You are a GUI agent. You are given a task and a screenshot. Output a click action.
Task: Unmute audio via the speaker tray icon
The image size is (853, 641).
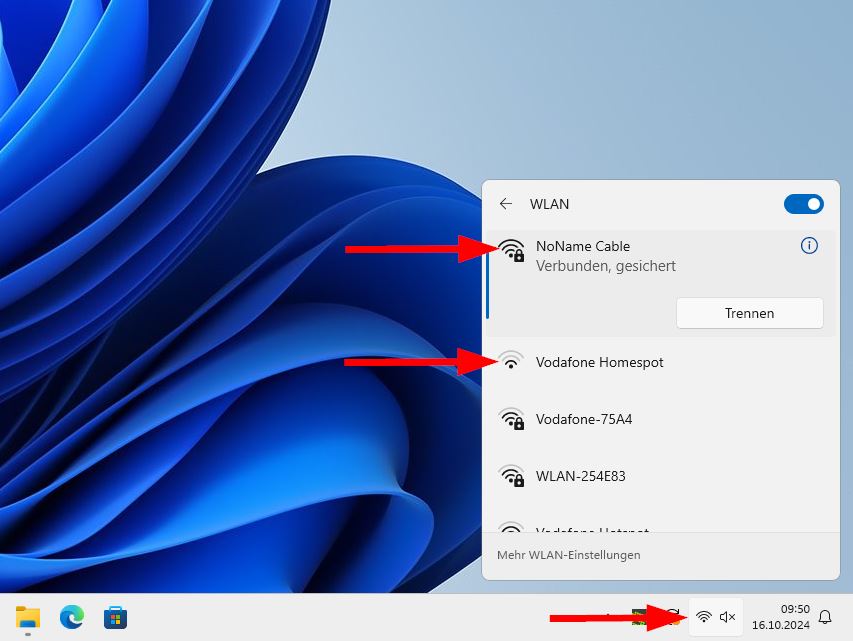point(728,616)
